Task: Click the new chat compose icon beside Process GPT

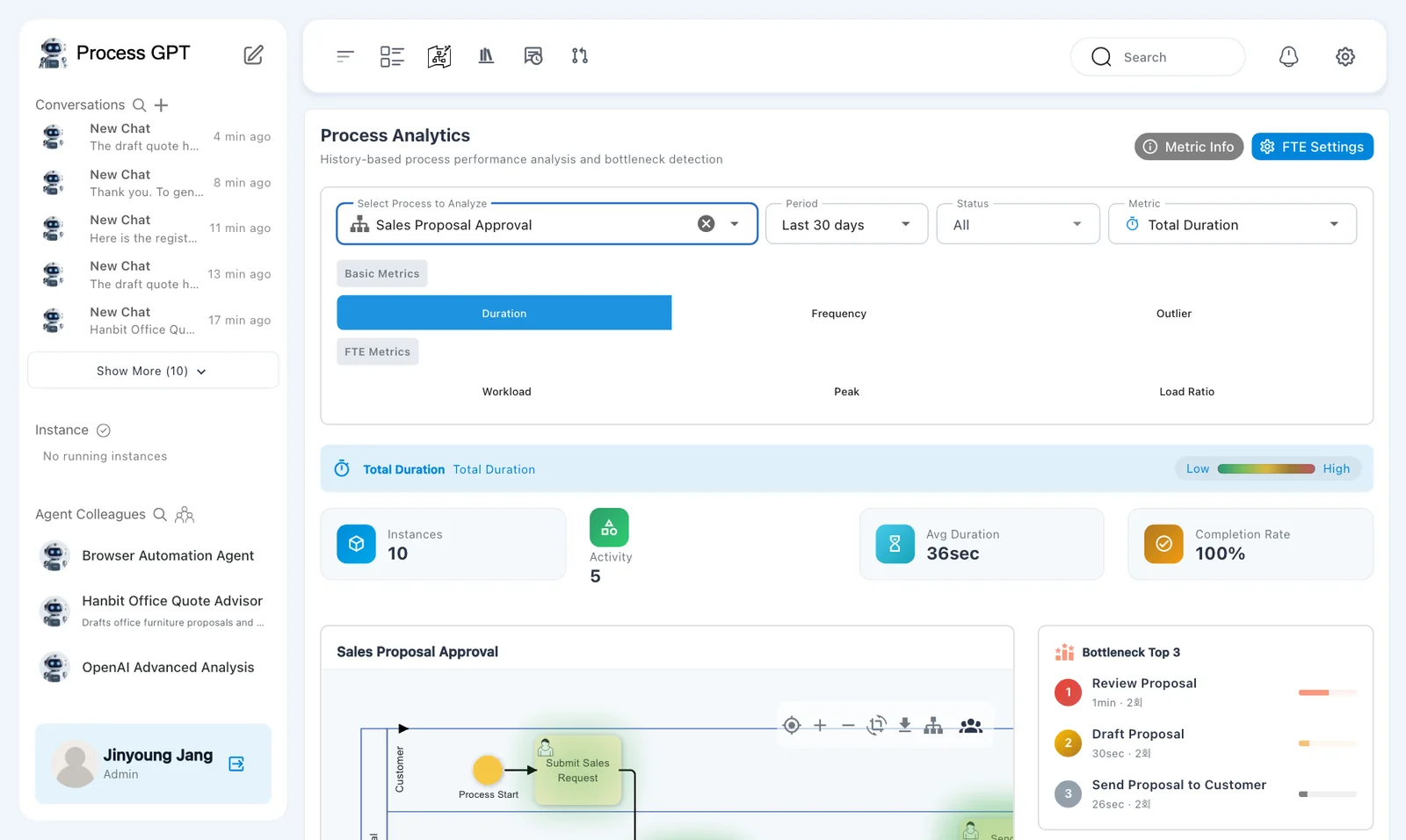Action: click(x=253, y=54)
